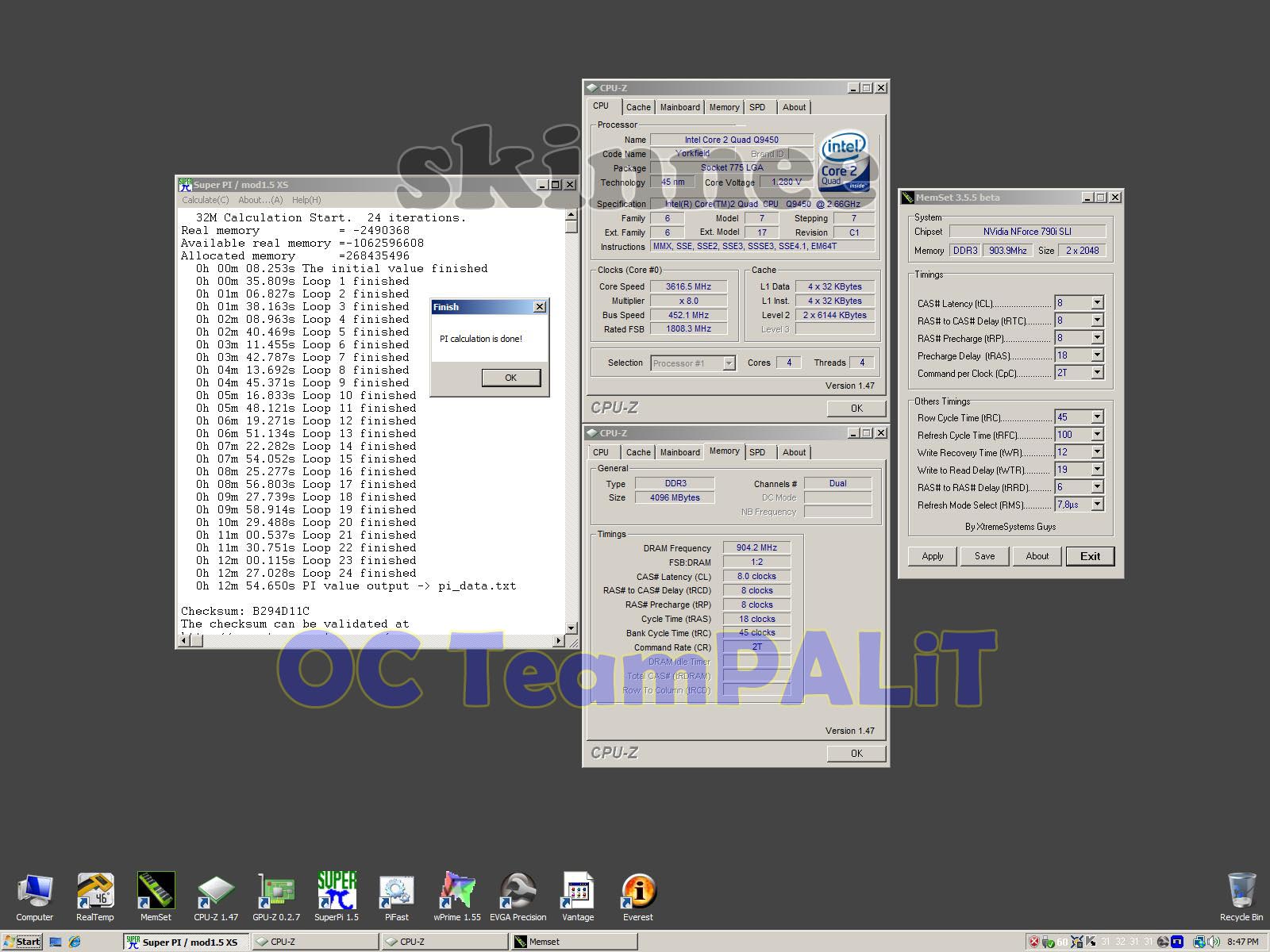Viewport: 1270px width, 952px height.
Task: Click the Checksum: B294D11C line in Super PI
Action: click(245, 612)
